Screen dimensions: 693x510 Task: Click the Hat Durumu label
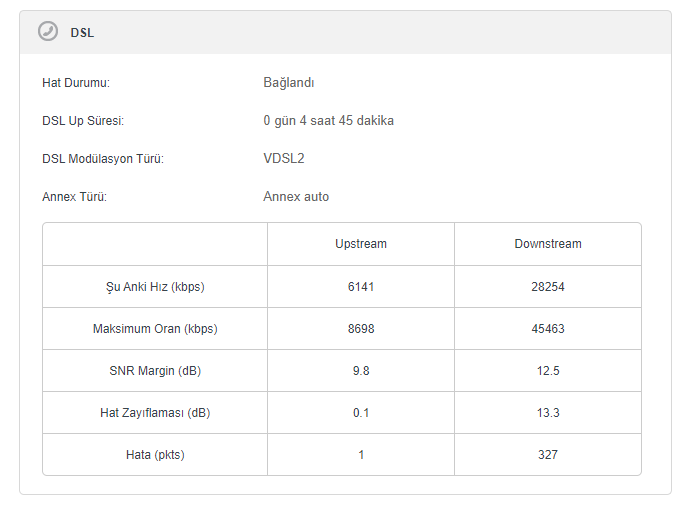(x=76, y=83)
